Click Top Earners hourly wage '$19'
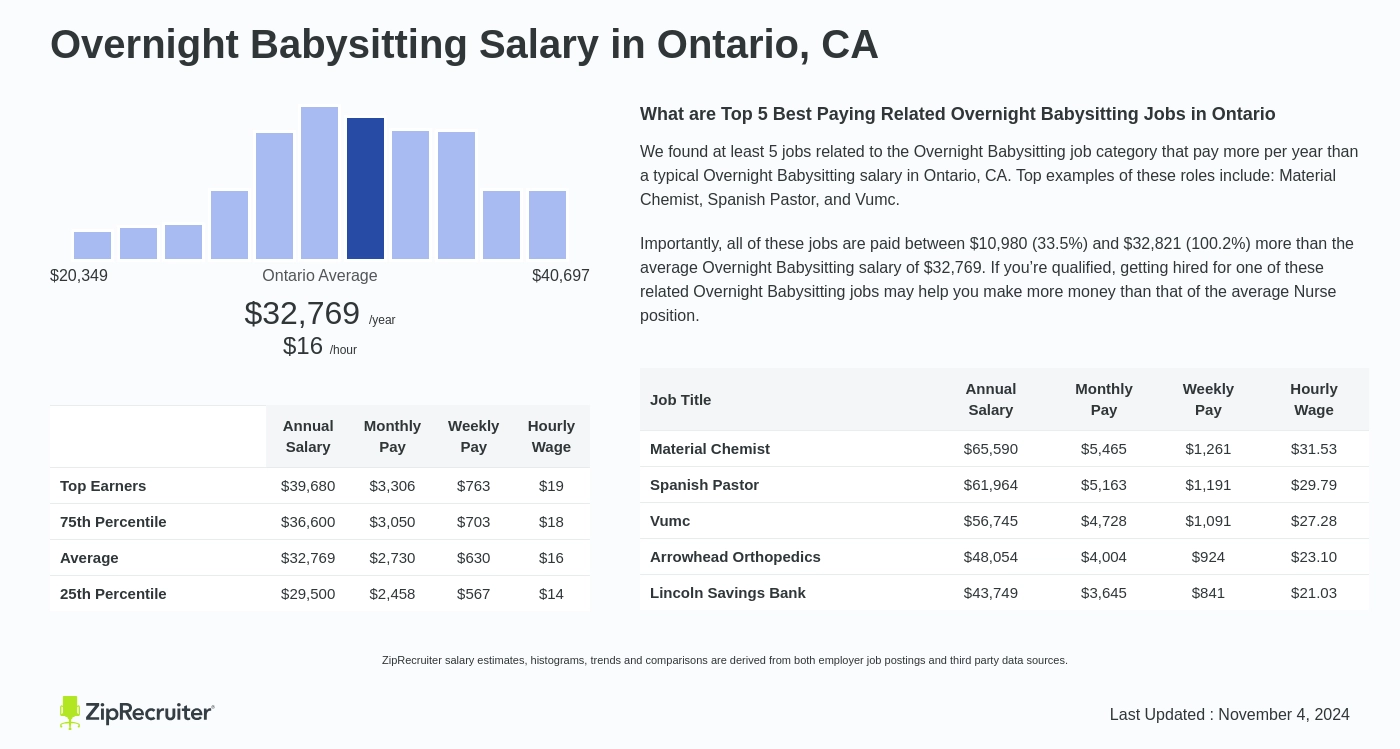This screenshot has width=1400, height=749. pyautogui.click(x=551, y=485)
